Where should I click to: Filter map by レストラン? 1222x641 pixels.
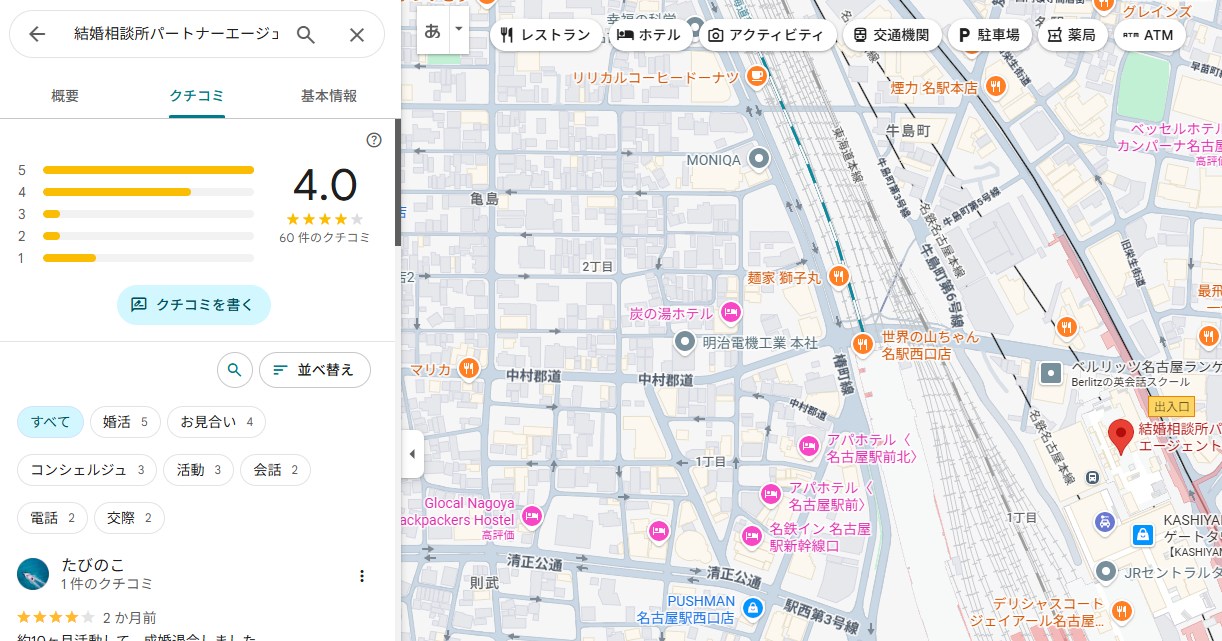coord(546,35)
